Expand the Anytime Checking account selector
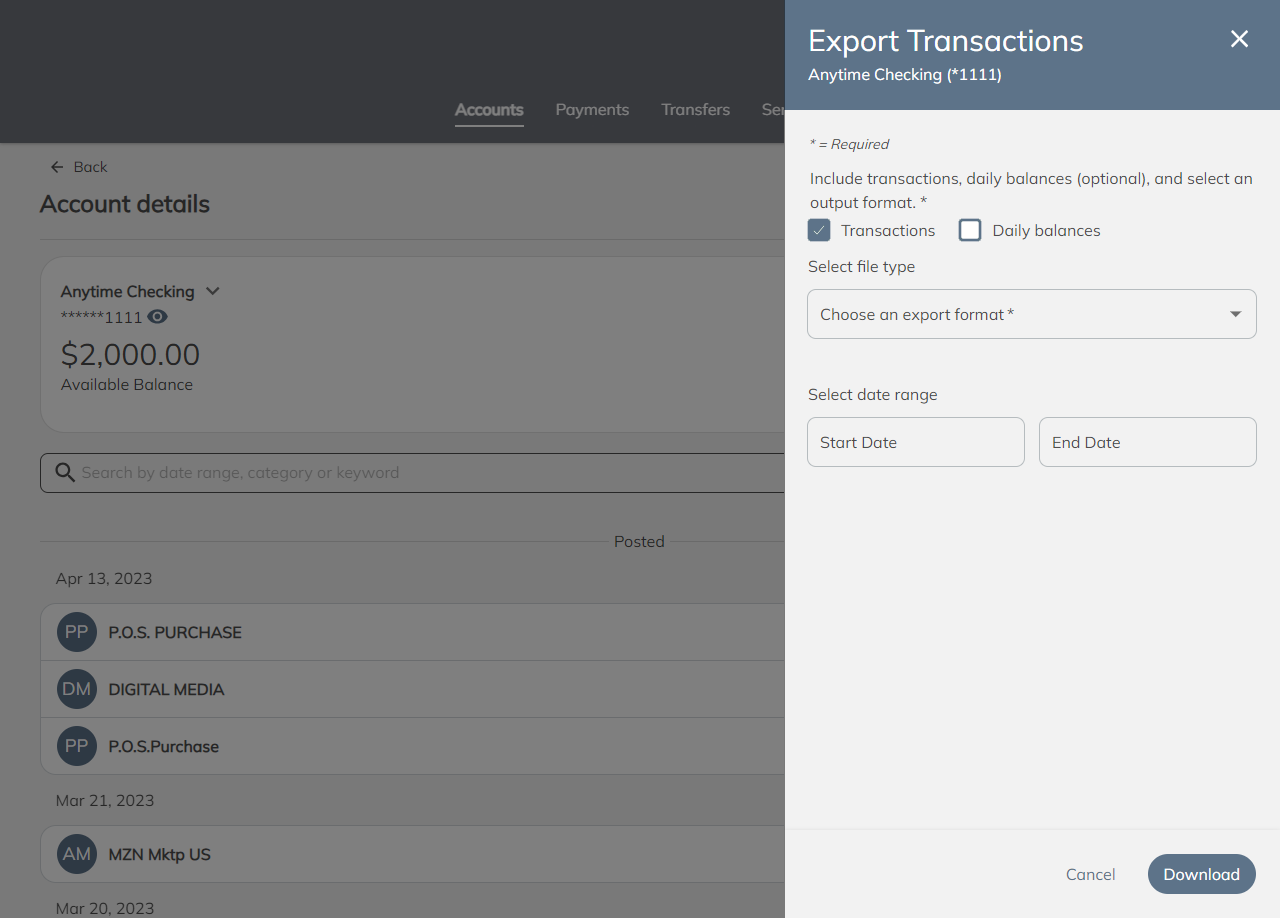 coord(212,291)
